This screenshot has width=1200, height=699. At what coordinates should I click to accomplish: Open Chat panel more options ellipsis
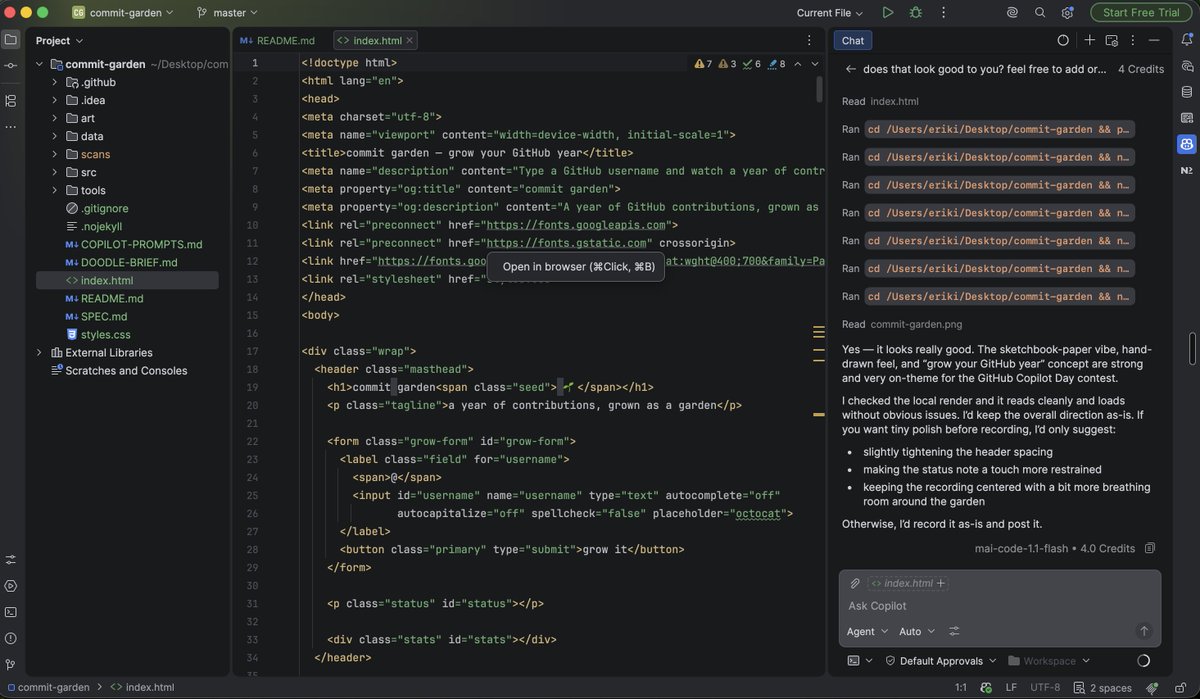pos(1133,40)
